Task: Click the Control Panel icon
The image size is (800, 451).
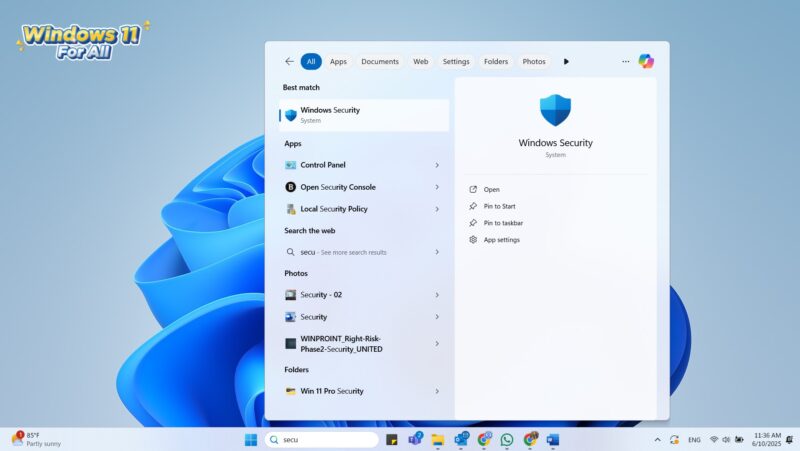Action: pos(290,165)
